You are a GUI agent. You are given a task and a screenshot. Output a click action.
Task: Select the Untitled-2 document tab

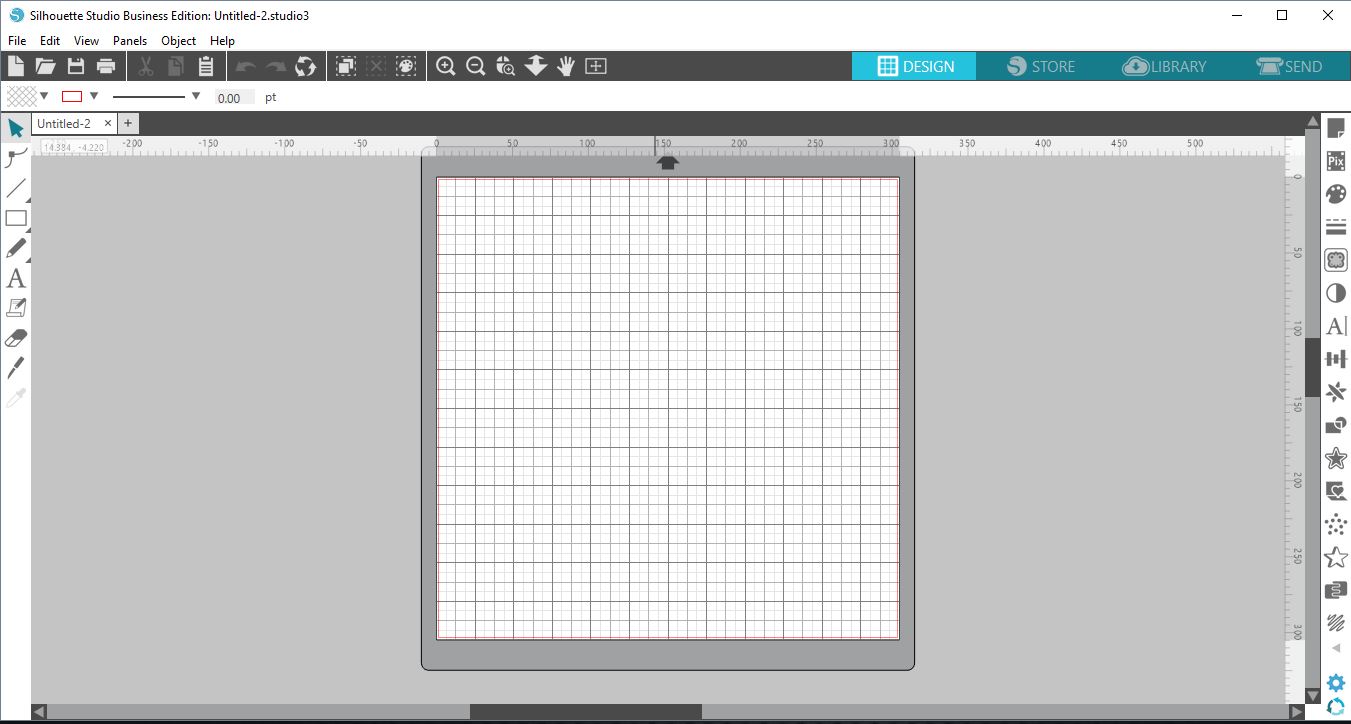click(x=64, y=124)
